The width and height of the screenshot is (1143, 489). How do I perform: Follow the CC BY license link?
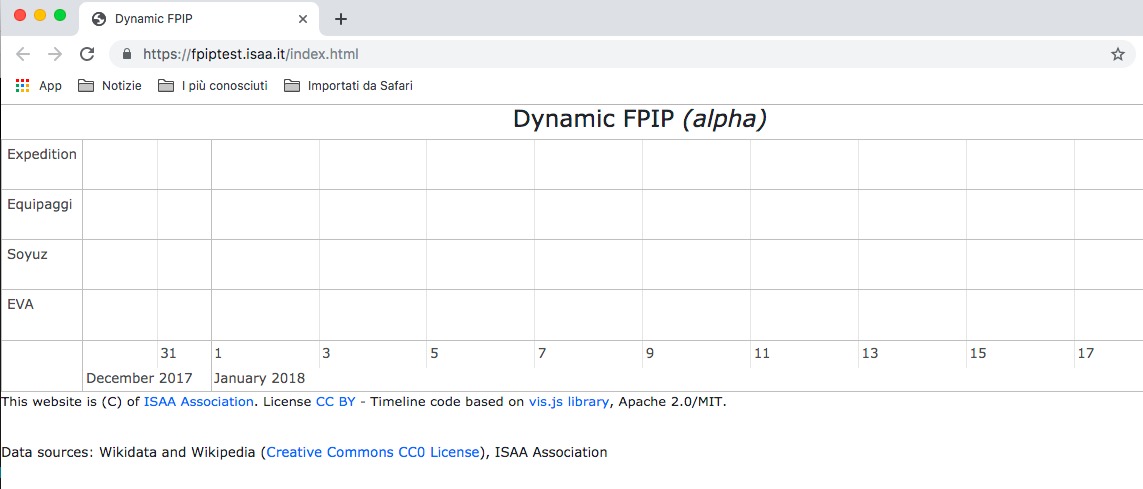(335, 402)
